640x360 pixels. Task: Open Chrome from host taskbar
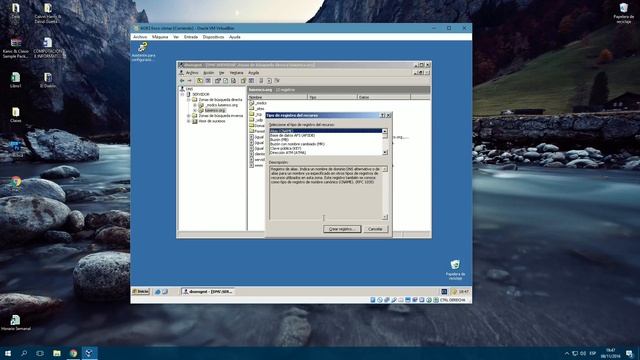tap(73, 353)
